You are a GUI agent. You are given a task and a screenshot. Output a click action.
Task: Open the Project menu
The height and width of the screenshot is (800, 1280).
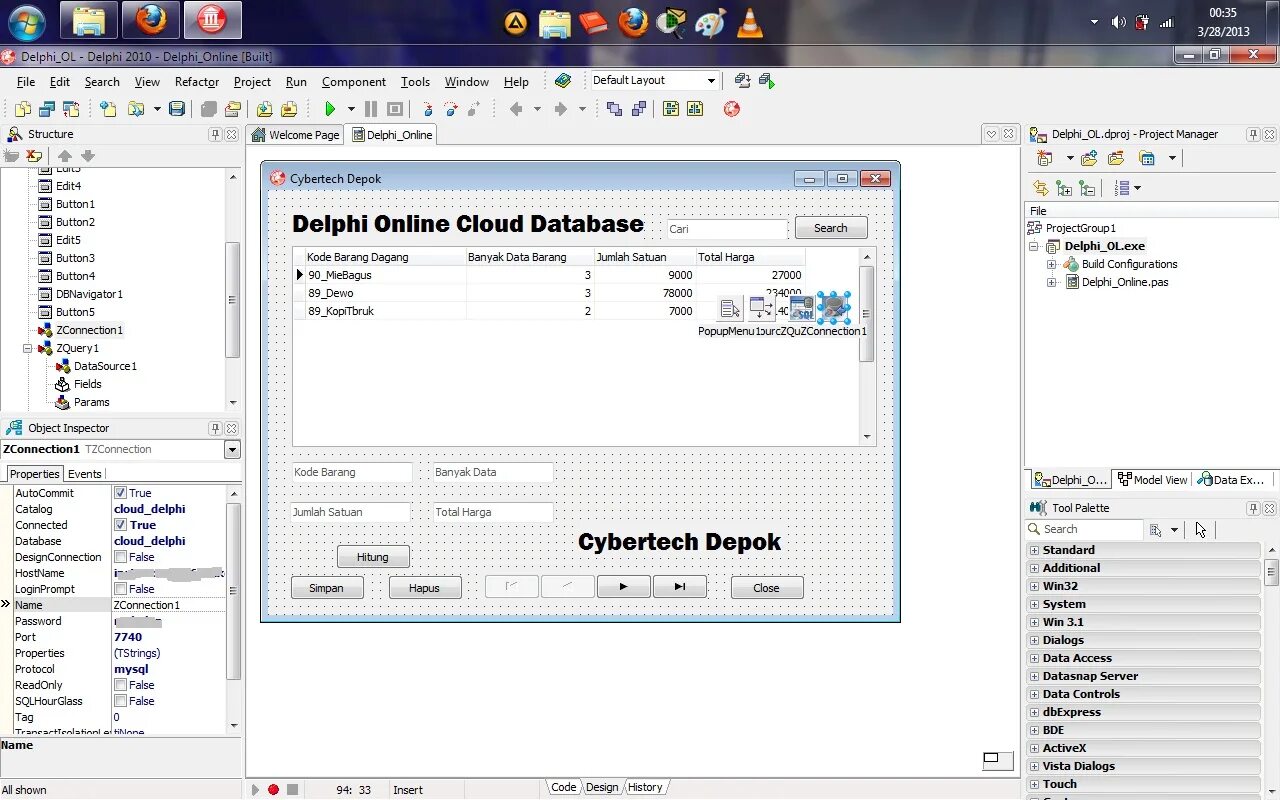point(252,82)
